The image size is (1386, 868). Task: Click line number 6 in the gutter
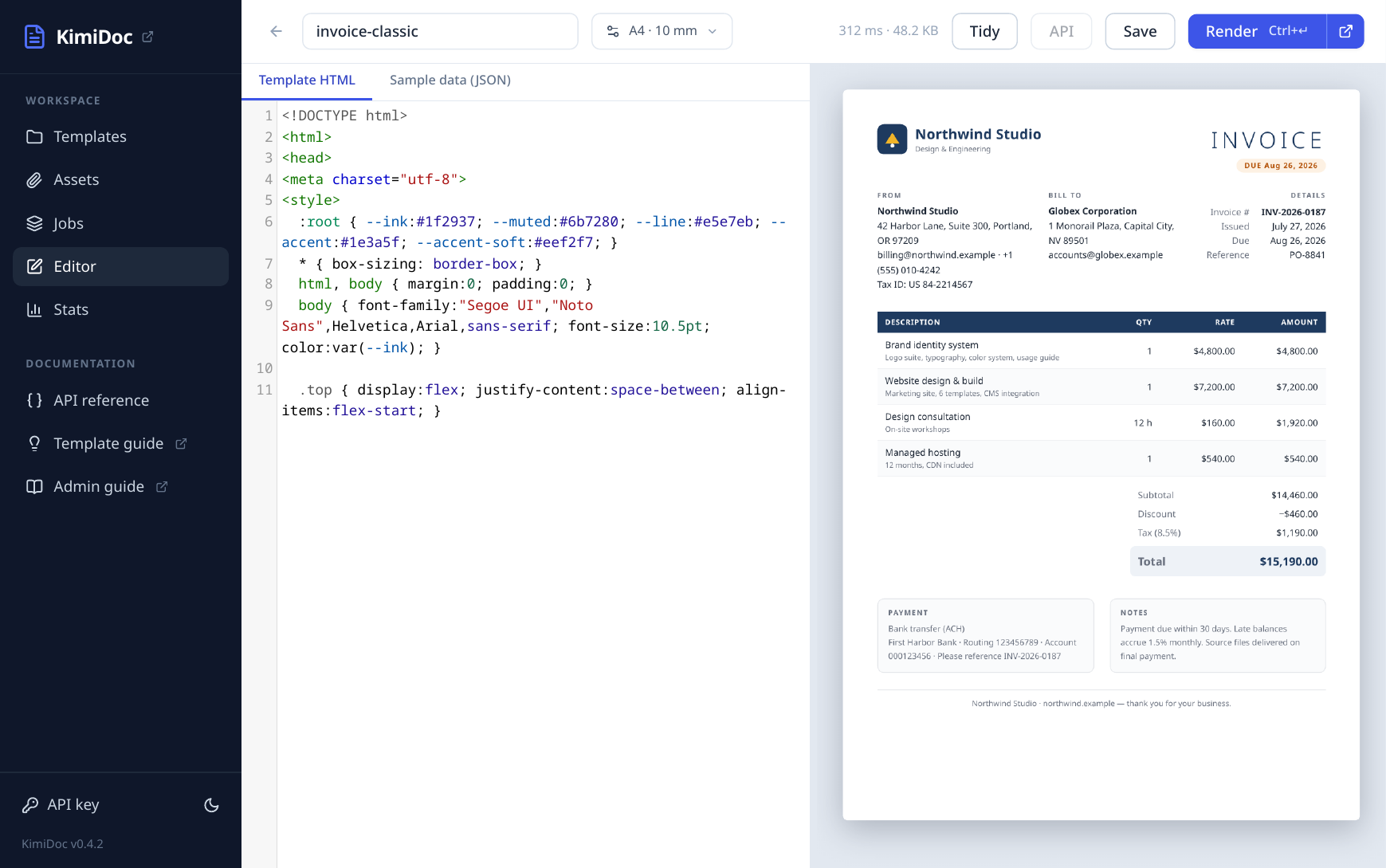click(269, 222)
